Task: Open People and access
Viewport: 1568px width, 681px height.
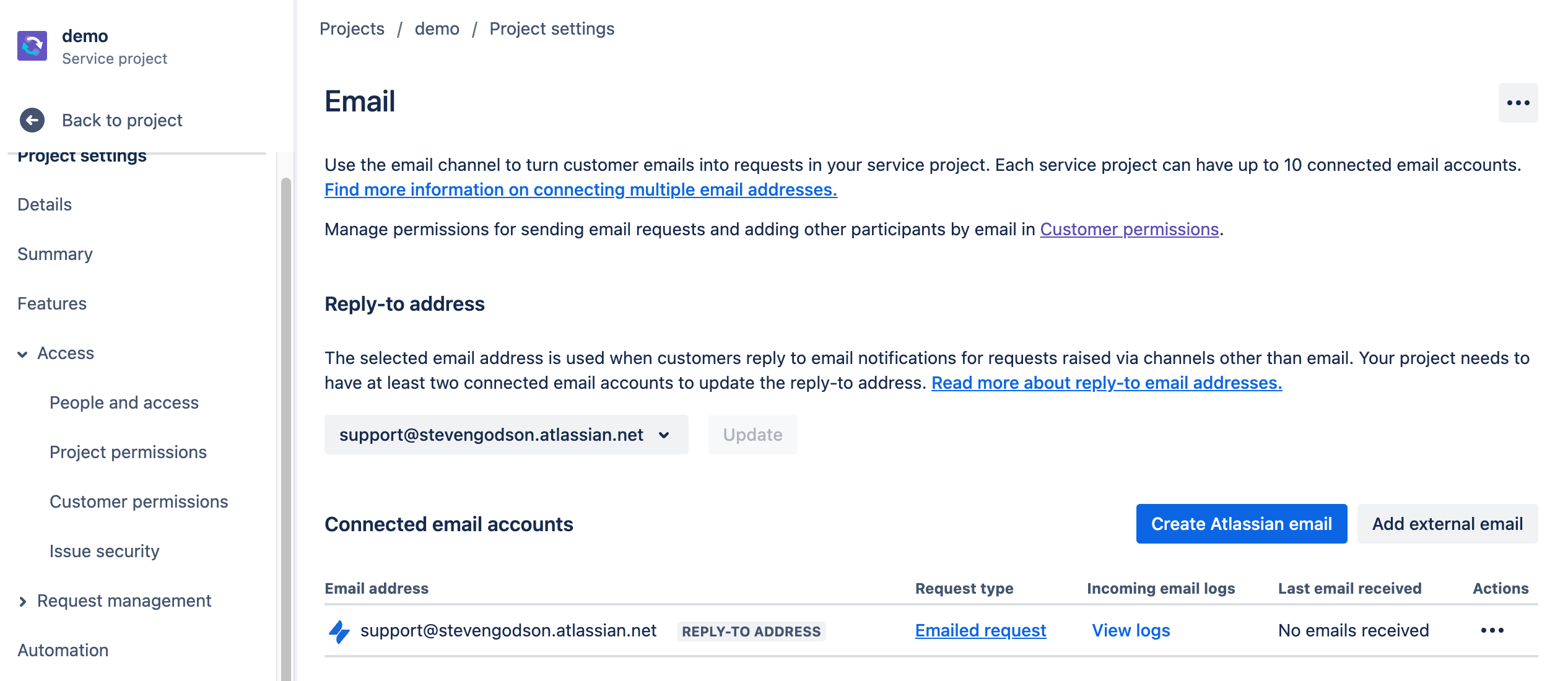Action: (124, 402)
